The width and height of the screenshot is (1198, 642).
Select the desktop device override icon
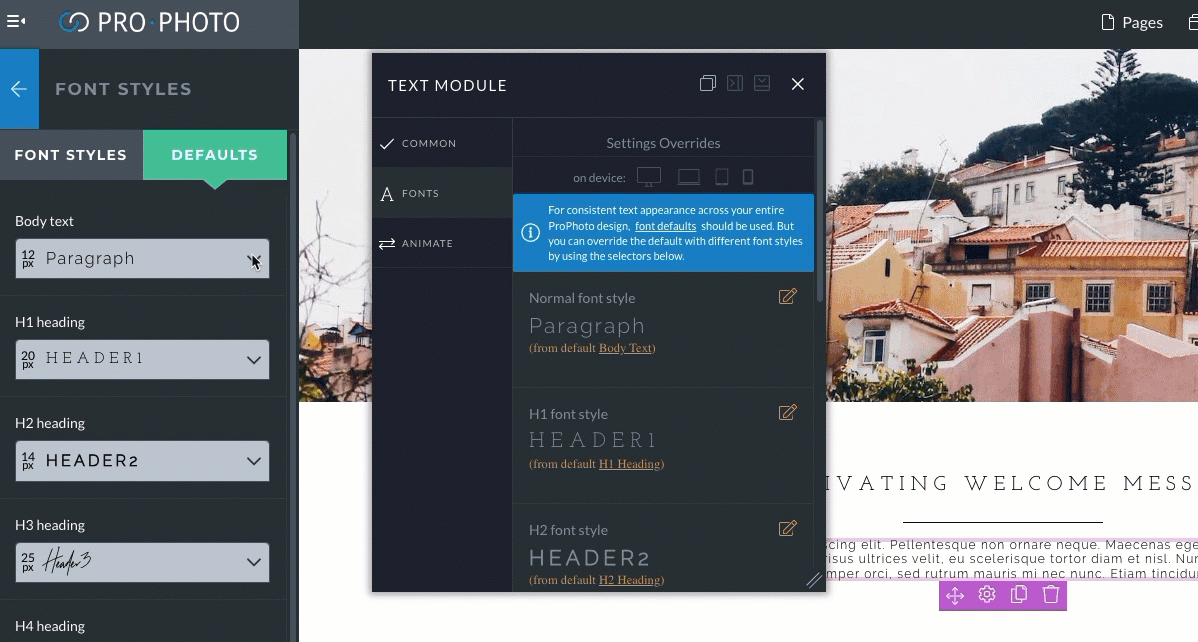point(649,177)
